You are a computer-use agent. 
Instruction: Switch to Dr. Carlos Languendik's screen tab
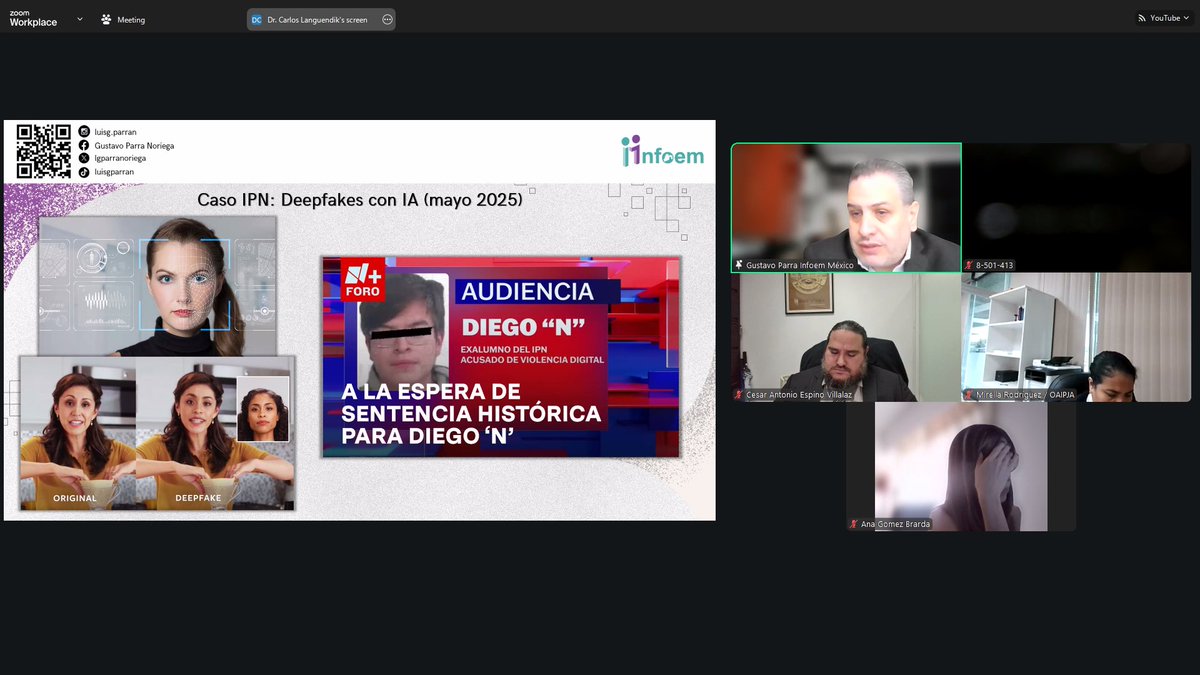coord(315,19)
